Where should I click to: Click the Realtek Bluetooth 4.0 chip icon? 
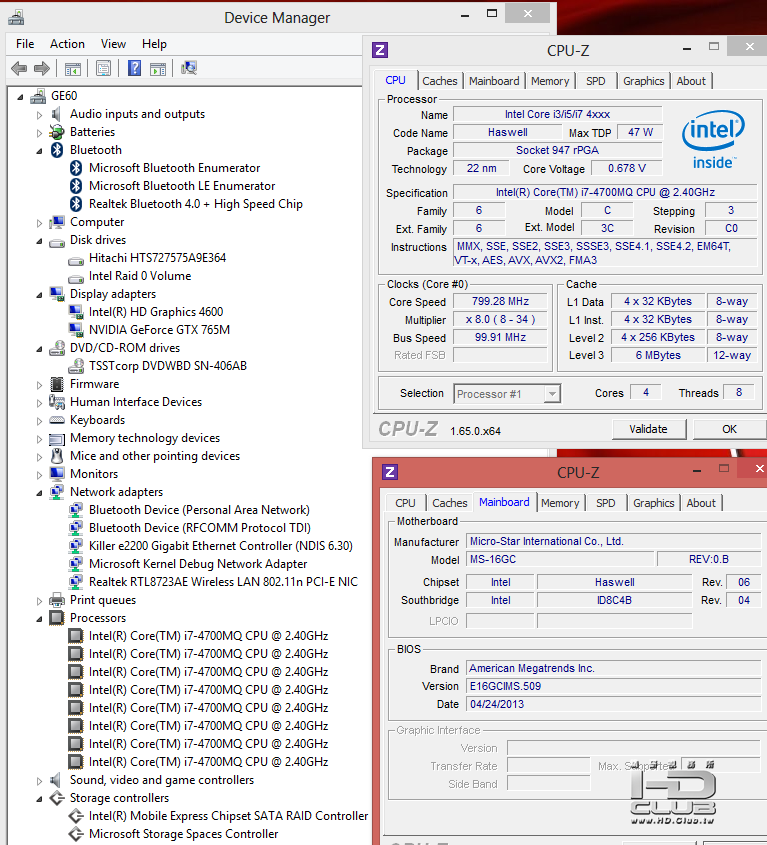coord(76,204)
